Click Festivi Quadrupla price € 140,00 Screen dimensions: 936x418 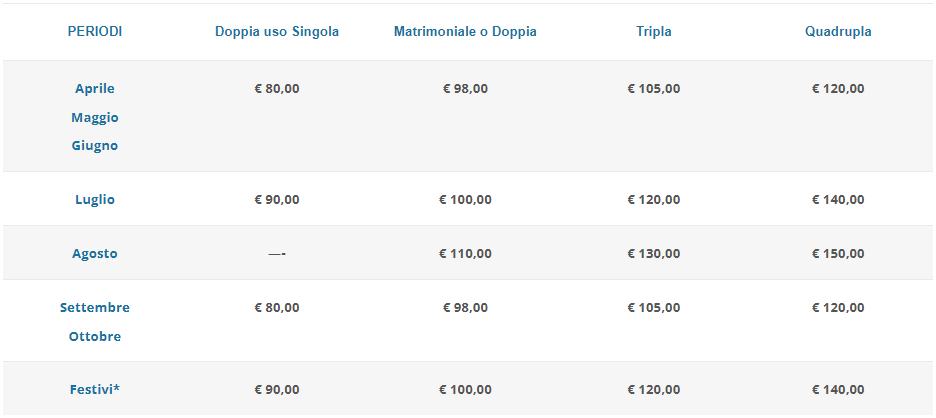(x=838, y=389)
